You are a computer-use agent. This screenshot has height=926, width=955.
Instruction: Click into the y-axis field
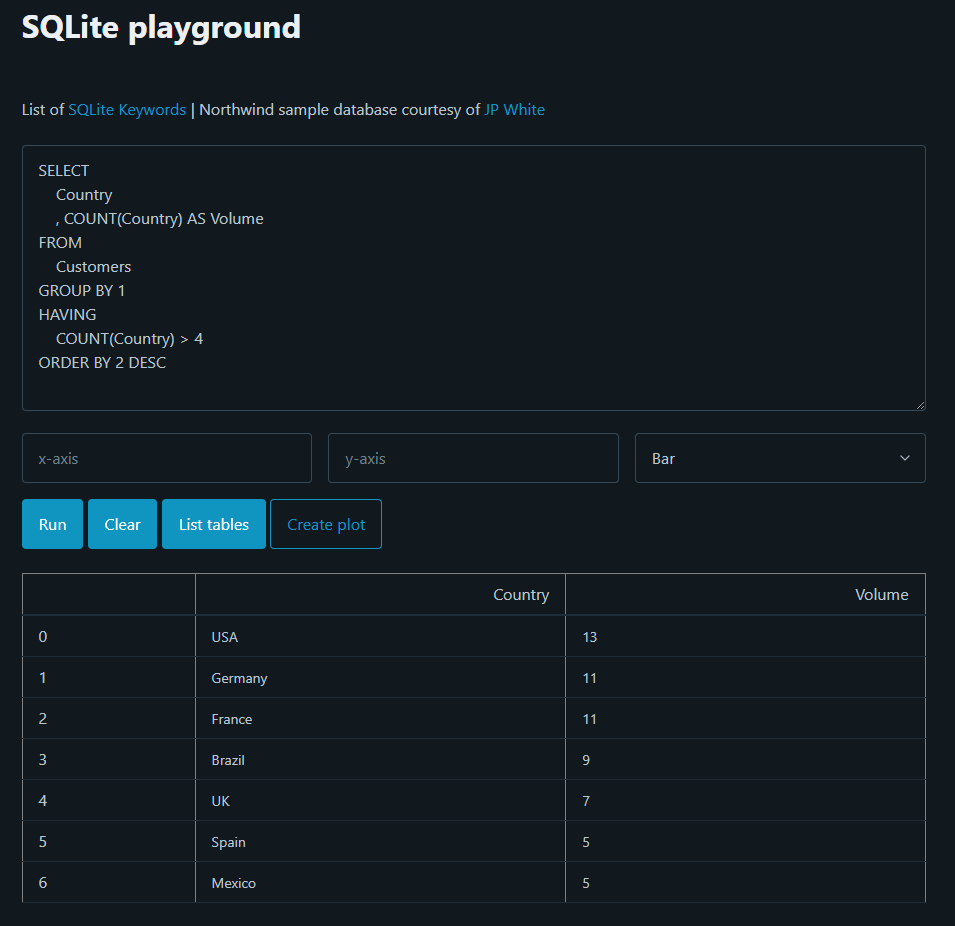tap(473, 458)
